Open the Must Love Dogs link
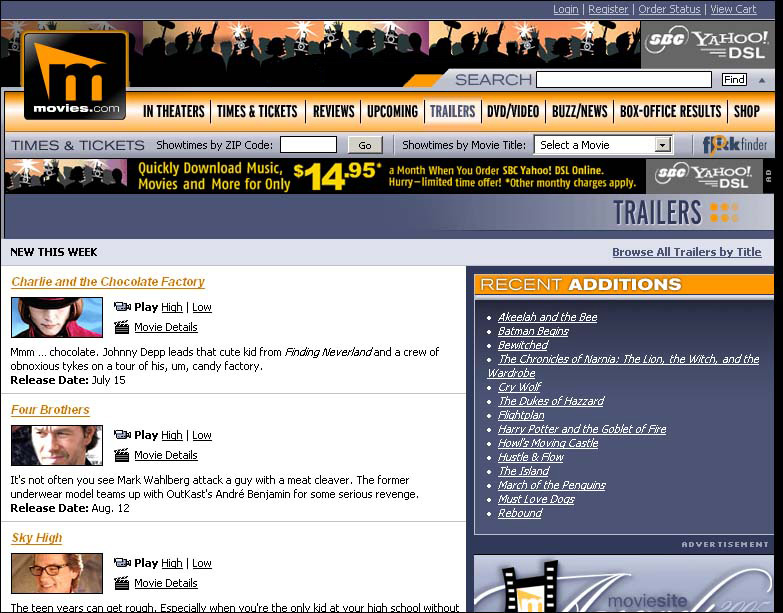 pyautogui.click(x=536, y=499)
